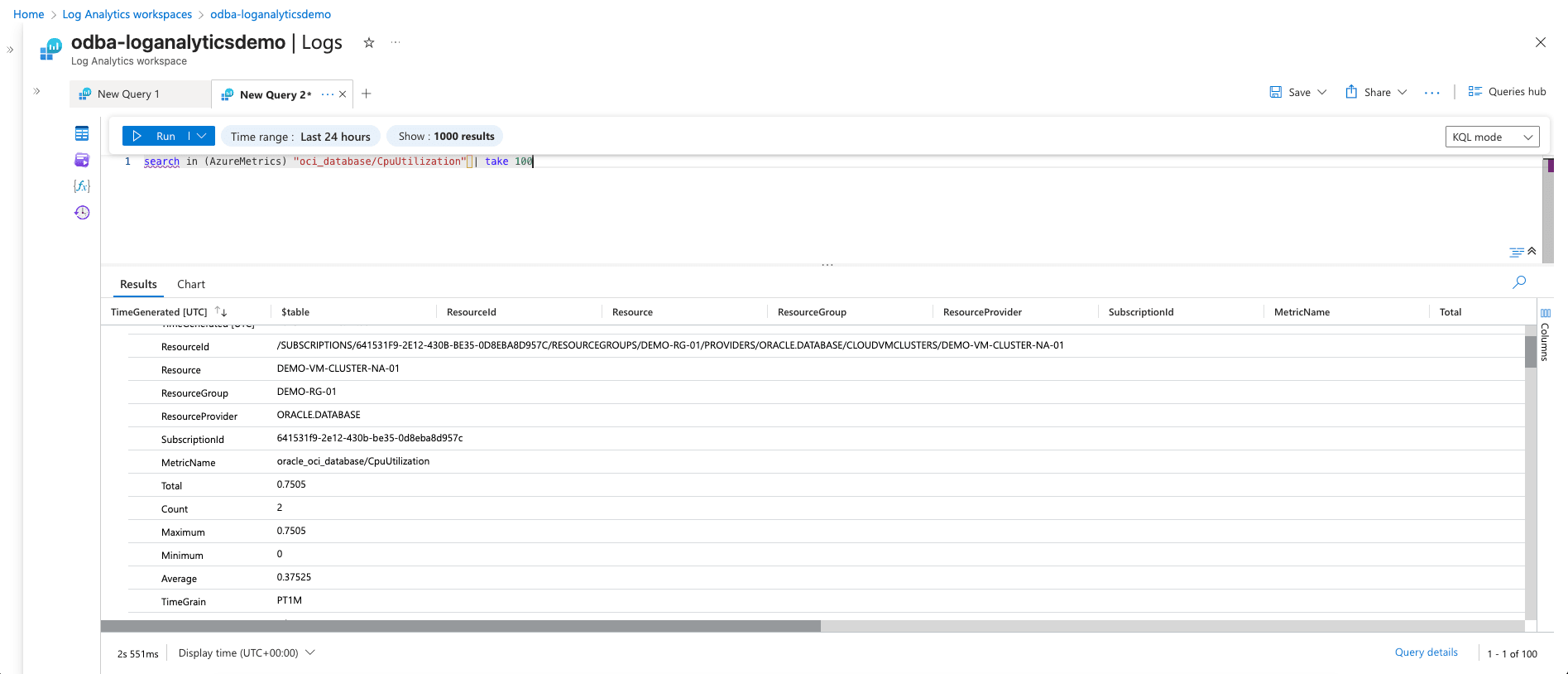This screenshot has width=1568, height=674.
Task: Click the Total column header
Action: coord(1451,312)
